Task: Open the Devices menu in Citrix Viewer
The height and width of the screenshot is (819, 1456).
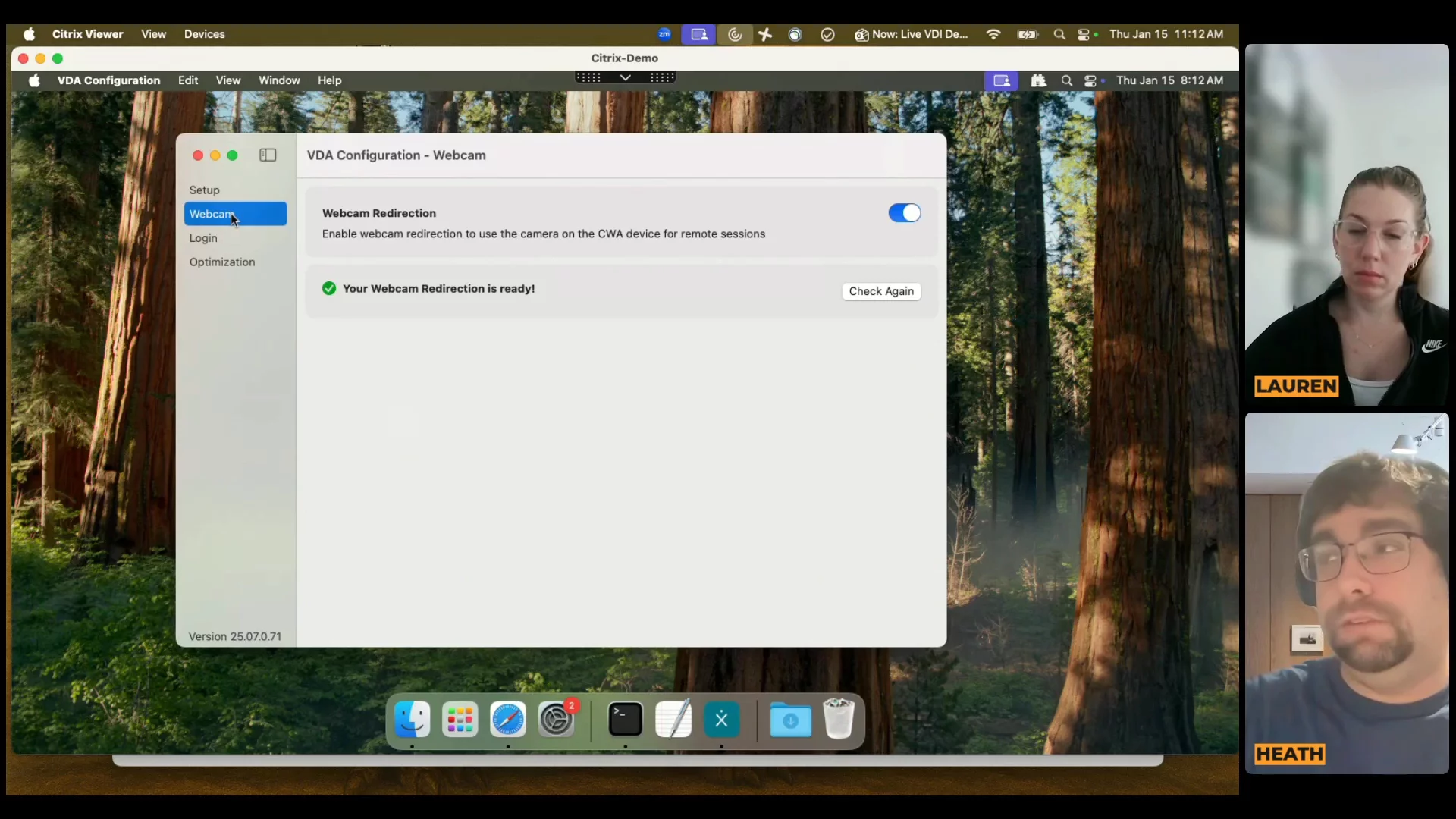Action: (x=204, y=34)
